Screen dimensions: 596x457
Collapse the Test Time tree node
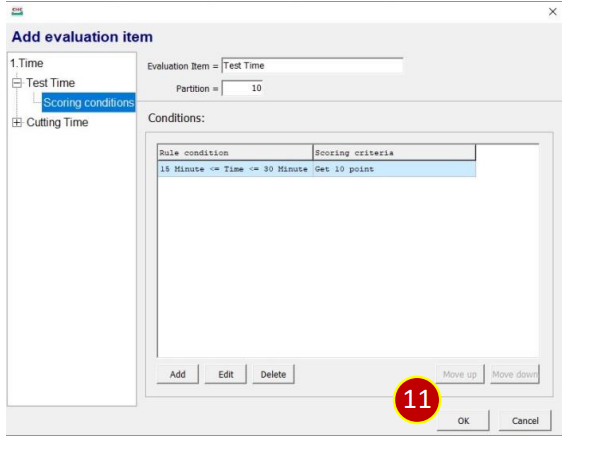tap(17, 83)
